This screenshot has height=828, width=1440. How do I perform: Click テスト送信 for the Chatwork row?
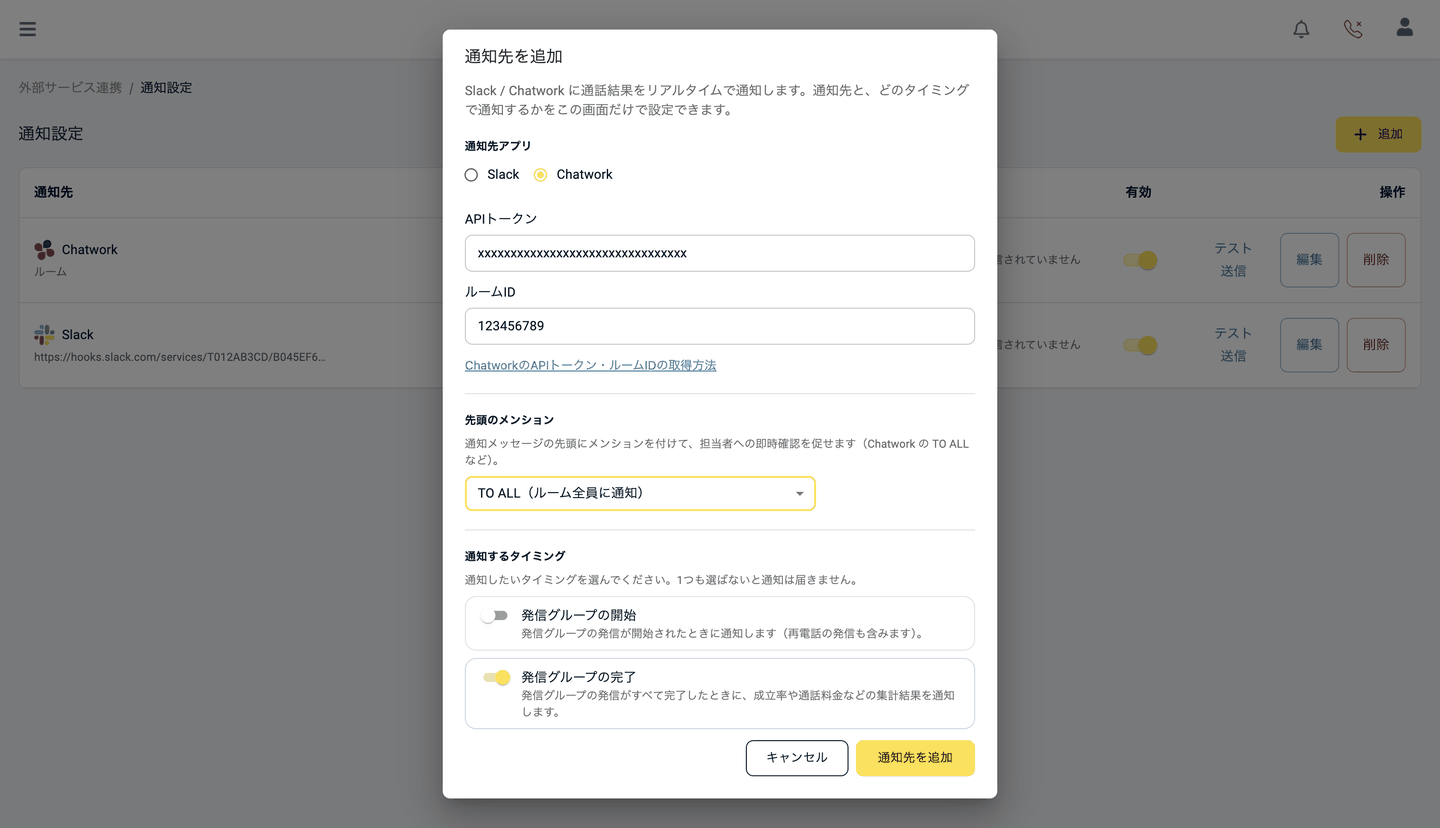click(x=1233, y=260)
